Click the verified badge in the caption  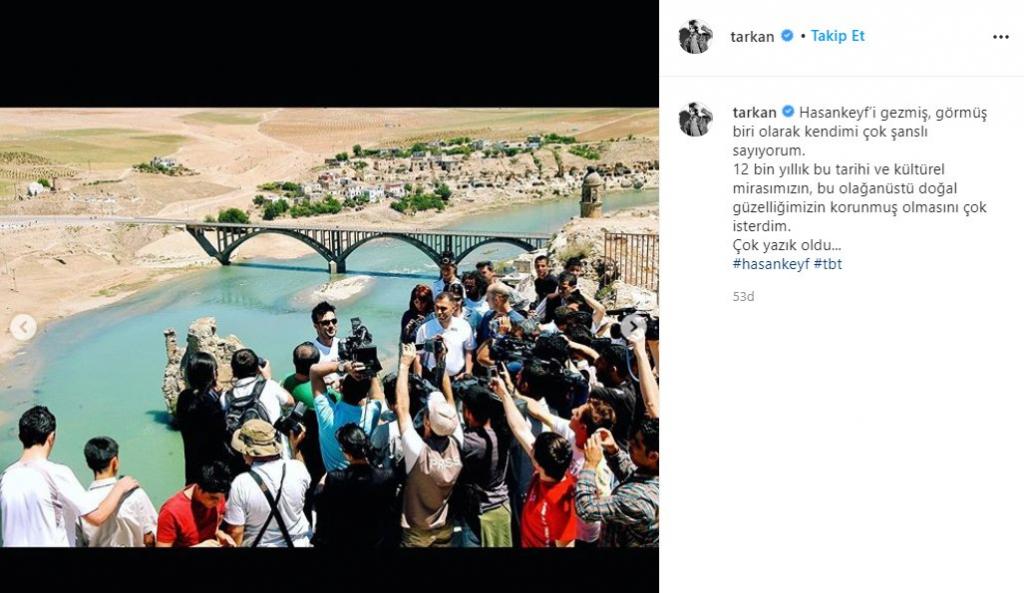click(788, 112)
